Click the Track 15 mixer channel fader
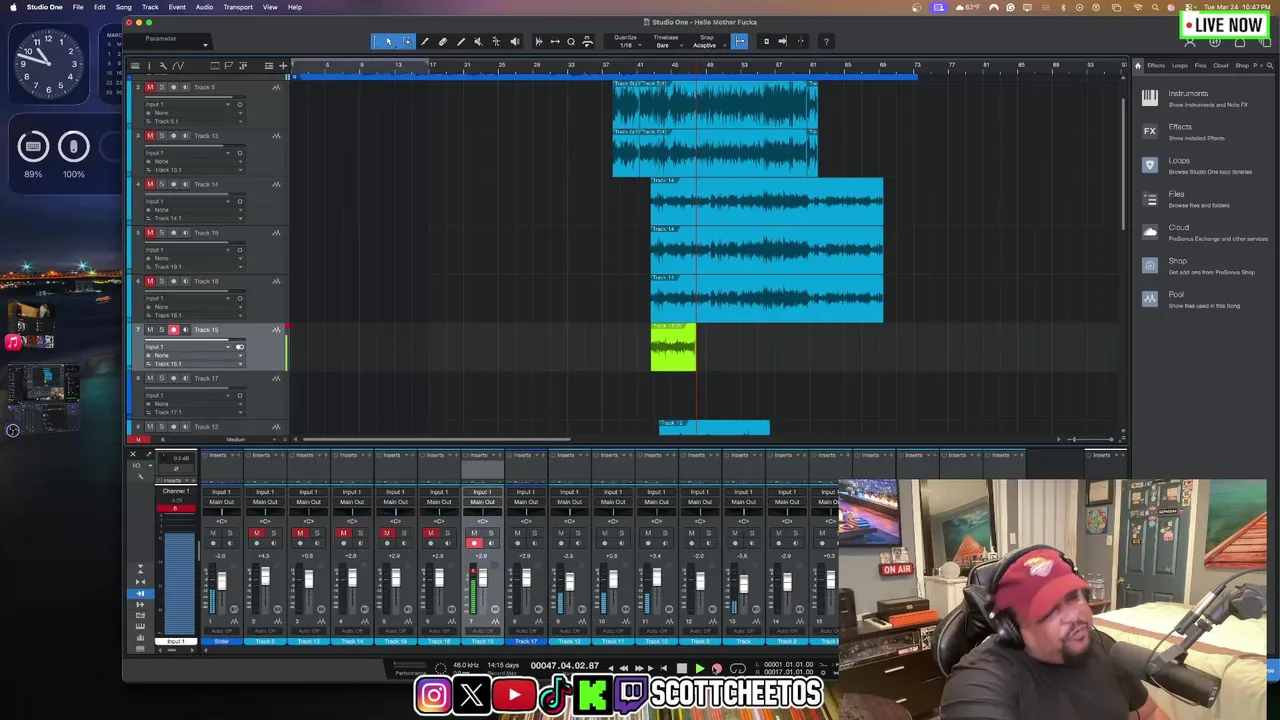Screen dimensions: 1280x720 pos(482,580)
